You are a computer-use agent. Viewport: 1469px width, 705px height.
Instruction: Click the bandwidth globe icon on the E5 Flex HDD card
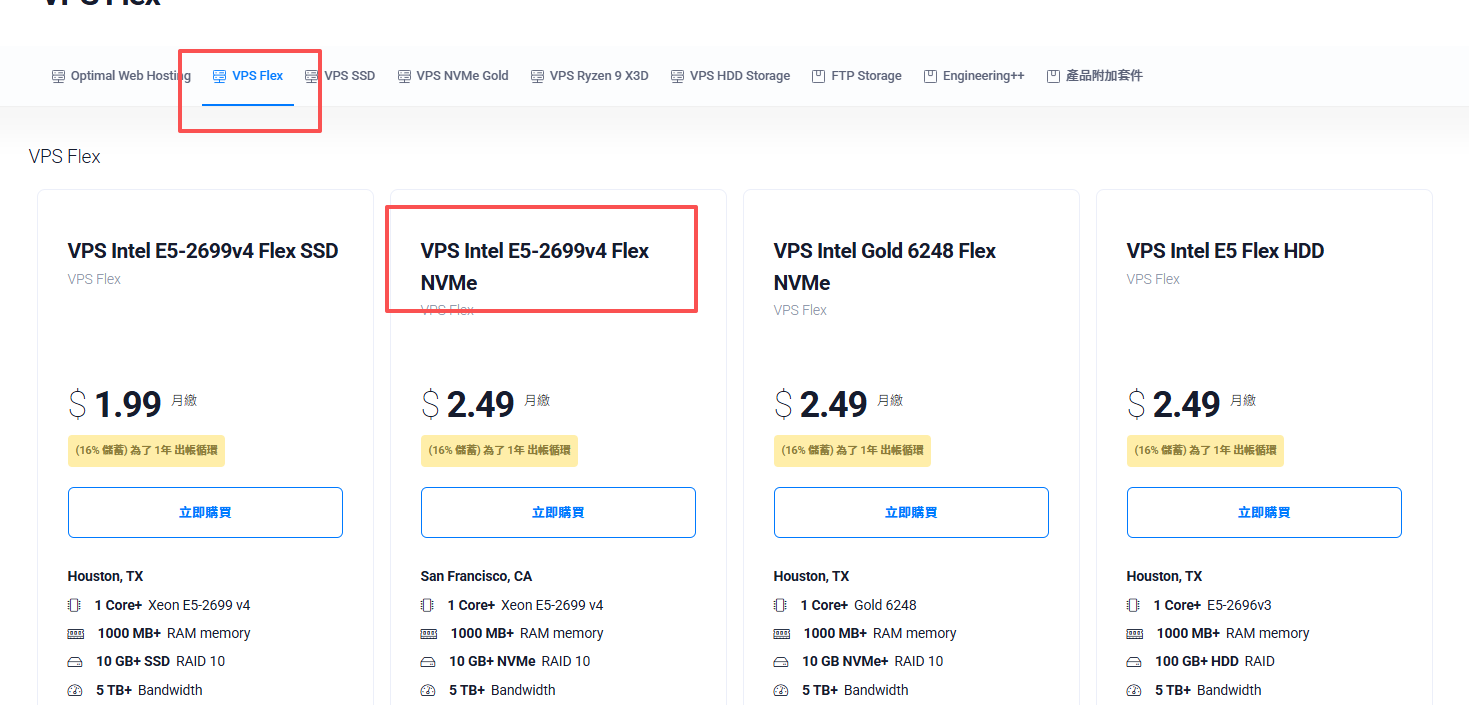click(1133, 690)
